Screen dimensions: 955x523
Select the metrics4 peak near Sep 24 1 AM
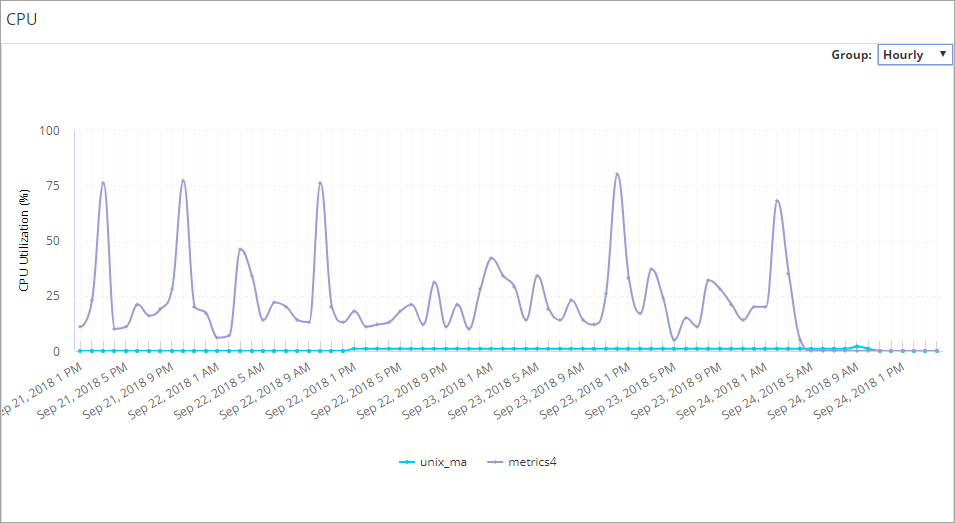(x=777, y=201)
